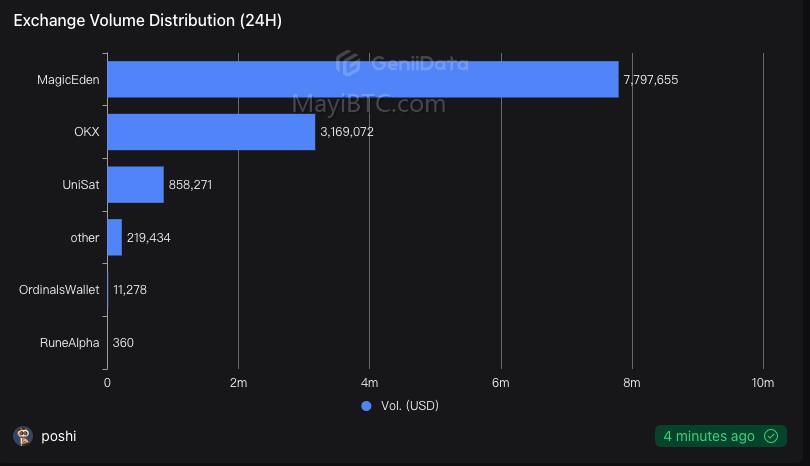Click the 7,797,655 value label
This screenshot has width=810, height=466.
pos(651,80)
